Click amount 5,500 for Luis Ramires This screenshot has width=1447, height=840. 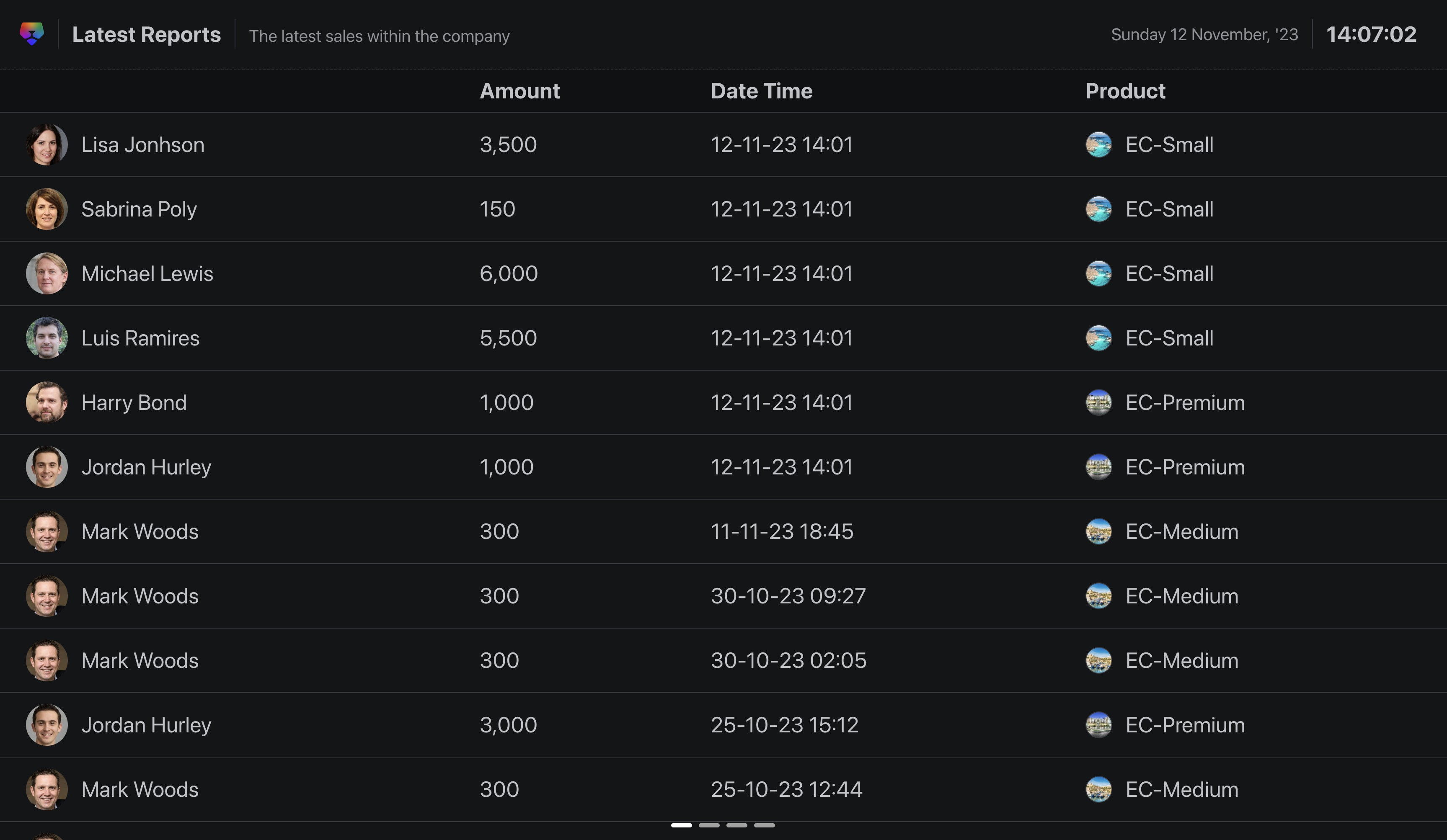(x=508, y=338)
